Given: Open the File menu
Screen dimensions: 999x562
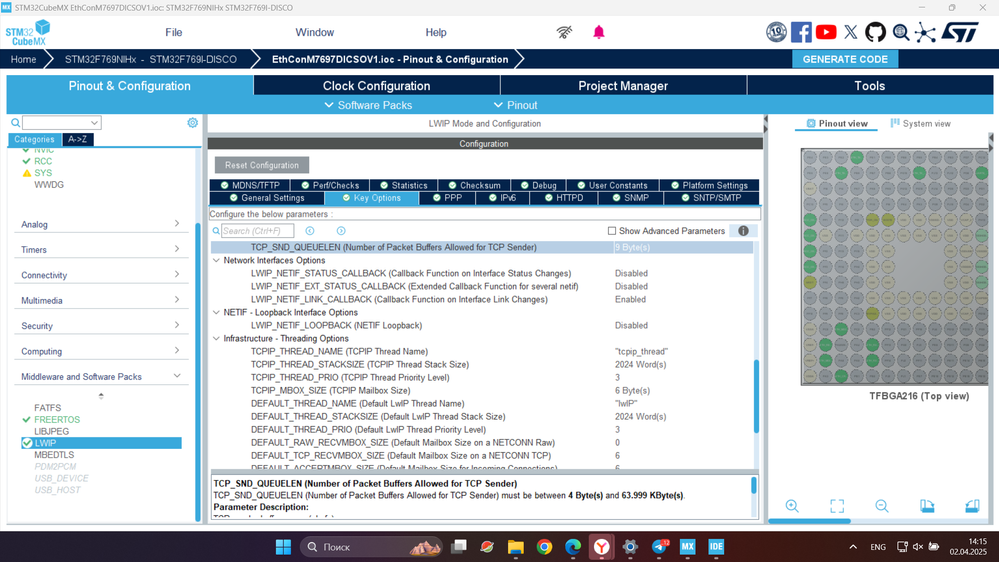Looking at the screenshot, I should coord(173,32).
